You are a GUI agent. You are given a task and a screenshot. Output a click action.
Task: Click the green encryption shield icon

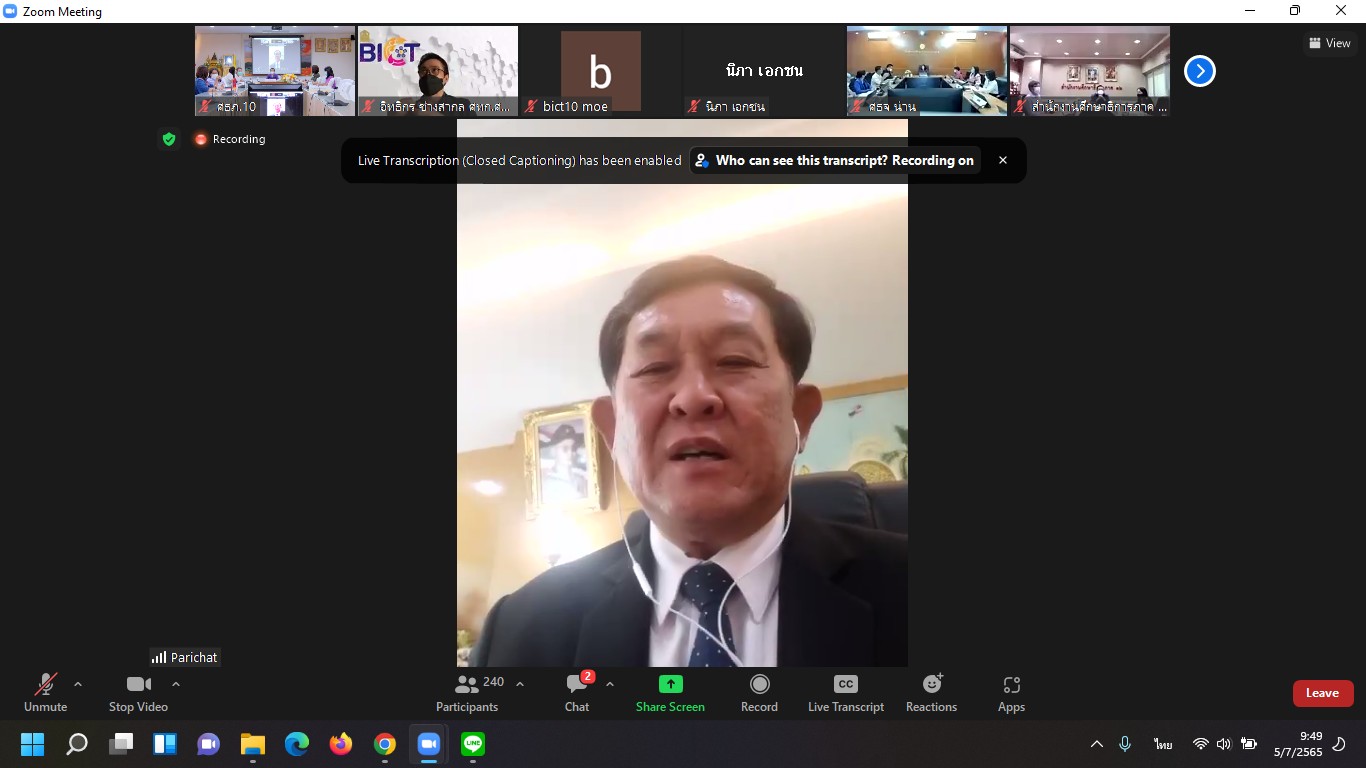pos(169,139)
